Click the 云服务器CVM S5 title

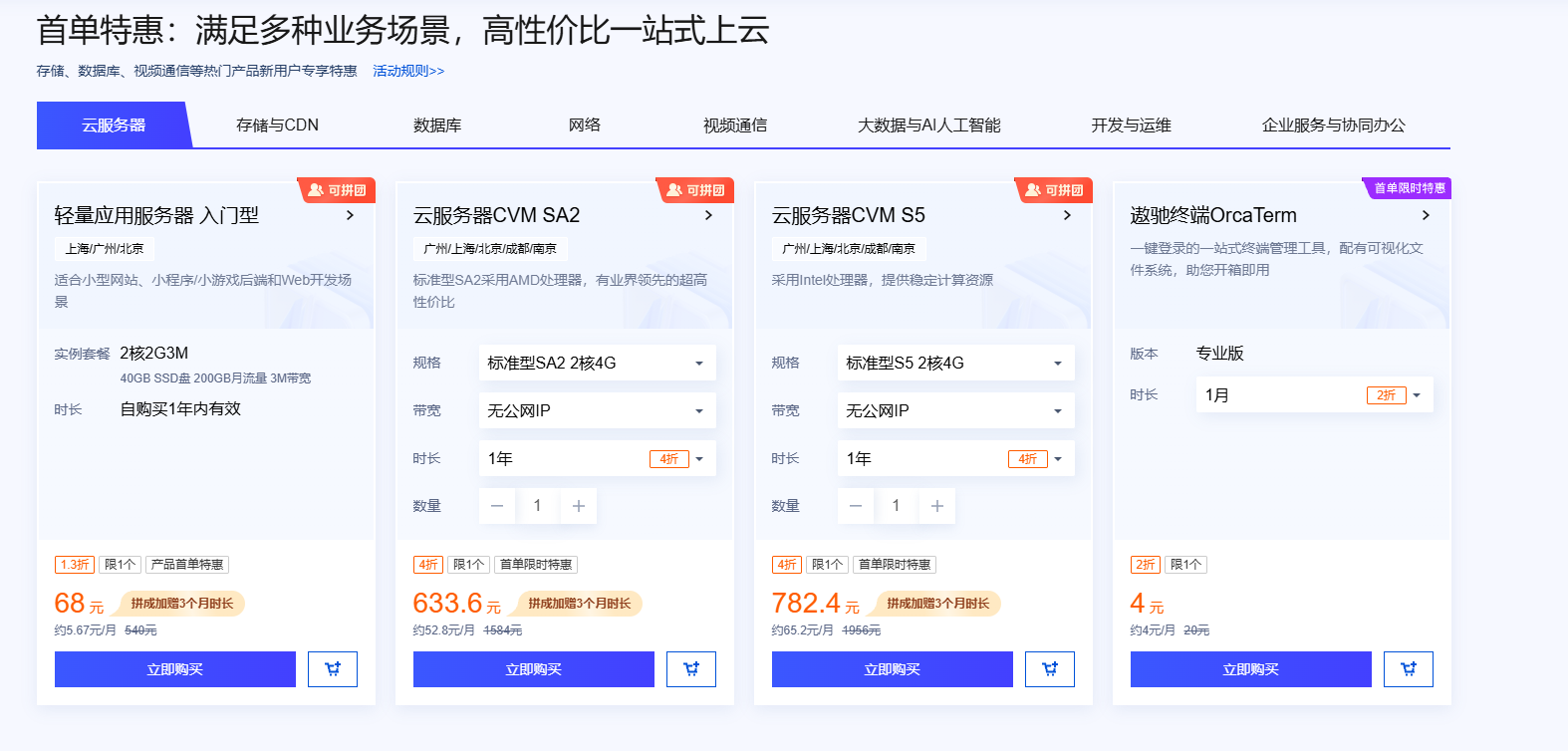pos(848,215)
